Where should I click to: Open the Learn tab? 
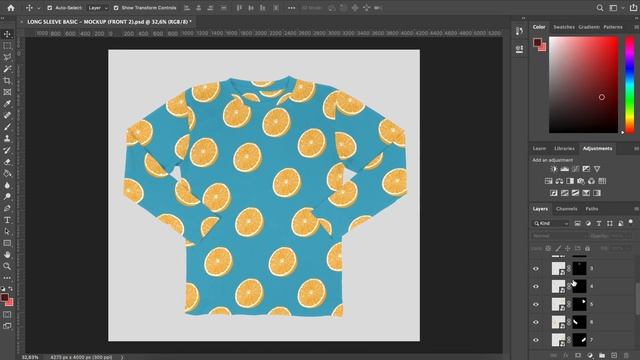[539, 149]
